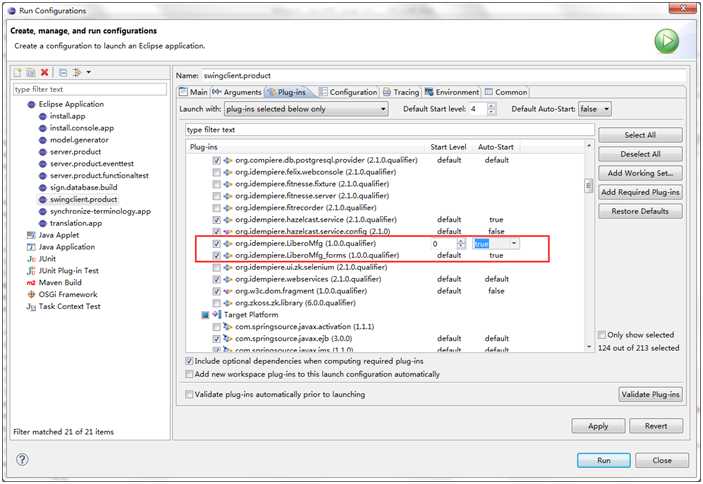Click the org.idempiere.webservices plug-in icon

click(x=228, y=279)
